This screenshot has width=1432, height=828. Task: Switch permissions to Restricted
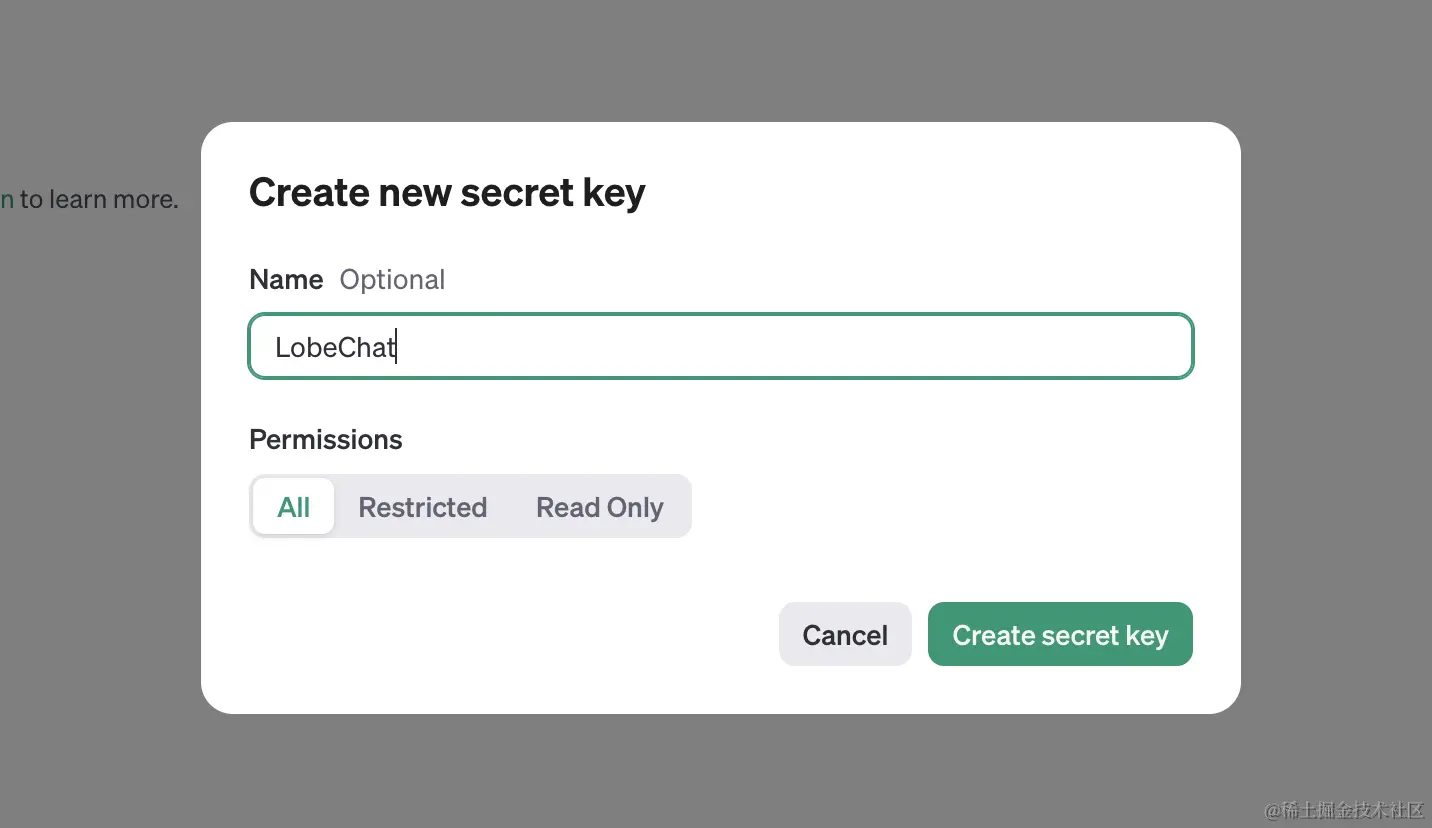pyautogui.click(x=422, y=507)
